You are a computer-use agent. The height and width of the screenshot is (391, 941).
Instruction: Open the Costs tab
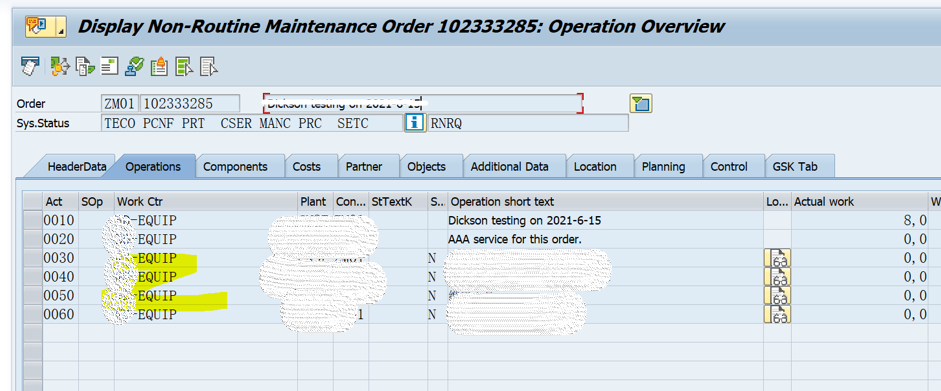[x=307, y=167]
